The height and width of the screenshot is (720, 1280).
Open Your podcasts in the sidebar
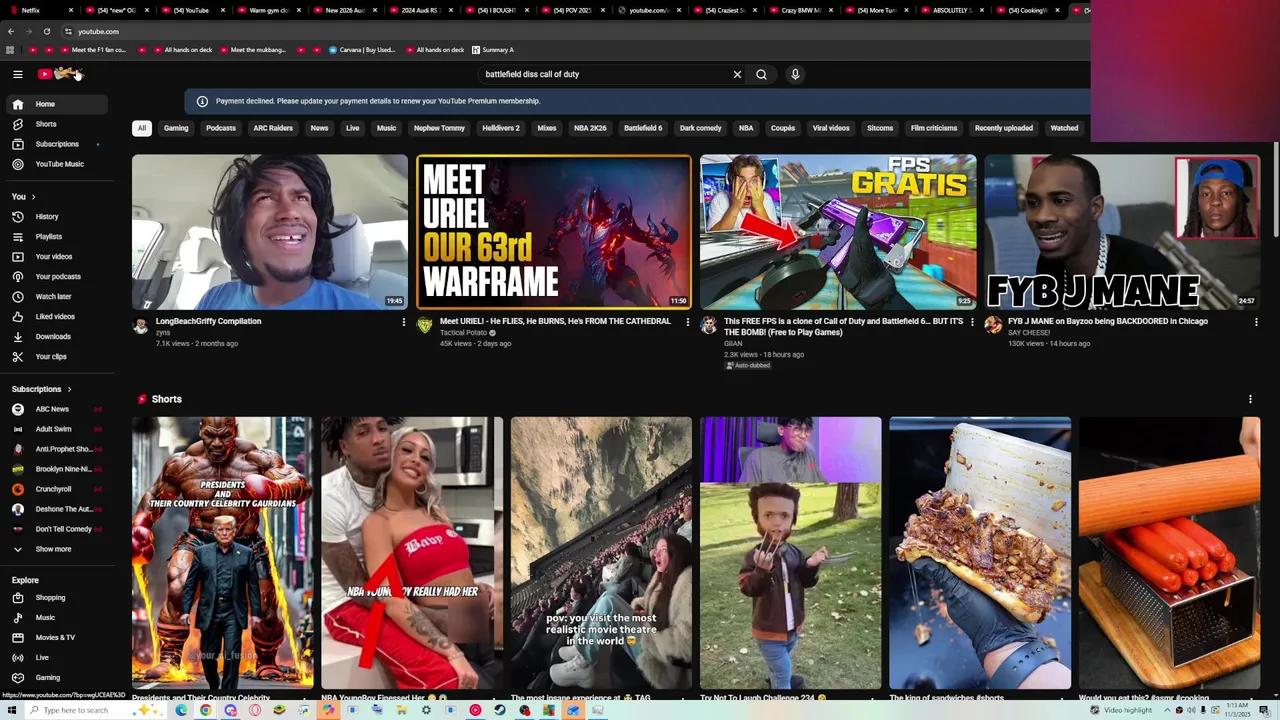[x=57, y=277]
